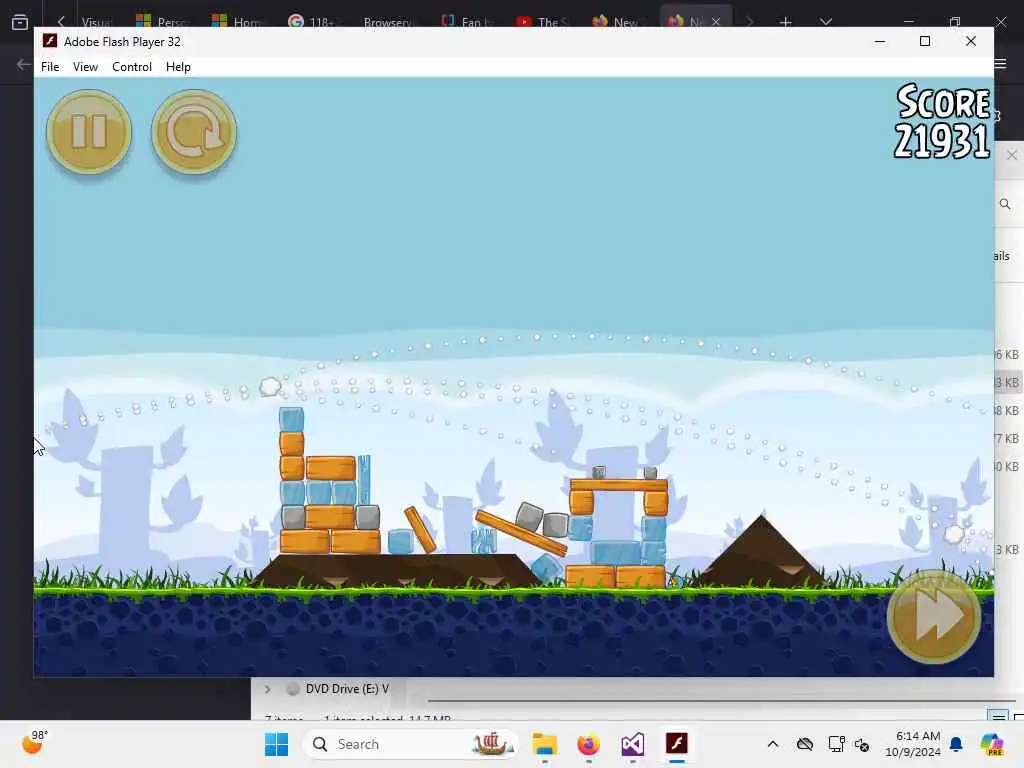Open a new browser tab with plus
Screen dimensions: 1024x768
coord(785,22)
